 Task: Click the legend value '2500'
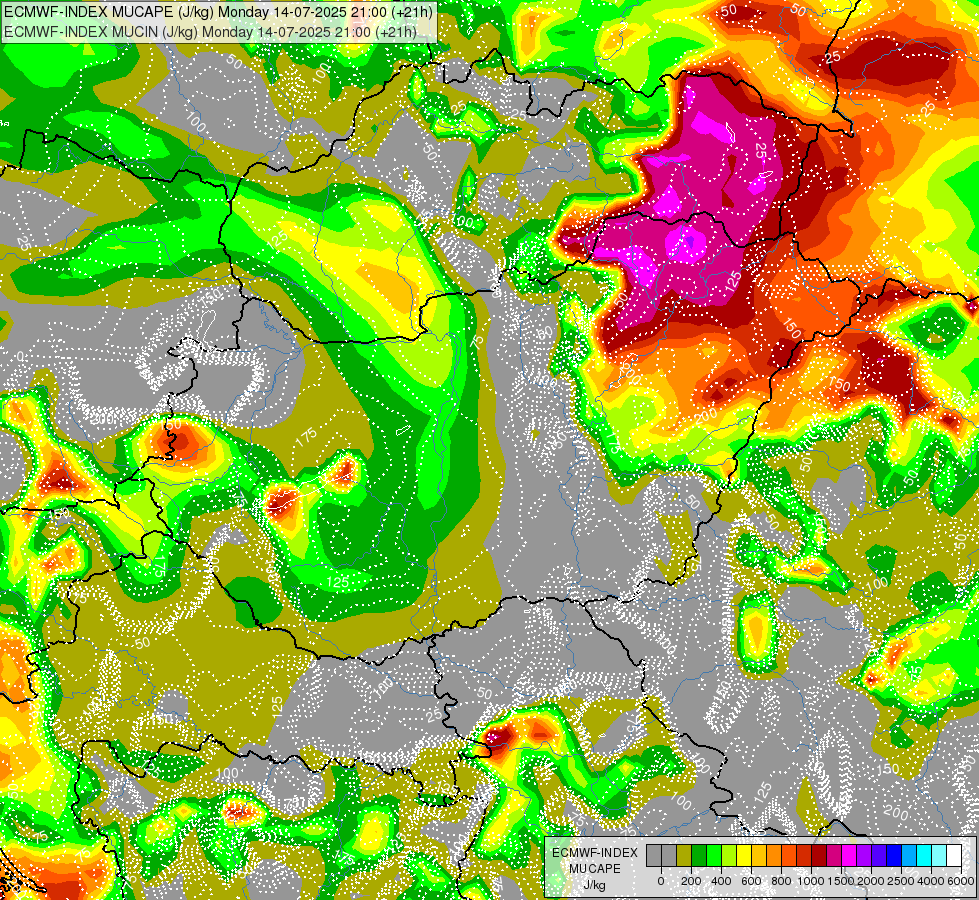click(901, 881)
